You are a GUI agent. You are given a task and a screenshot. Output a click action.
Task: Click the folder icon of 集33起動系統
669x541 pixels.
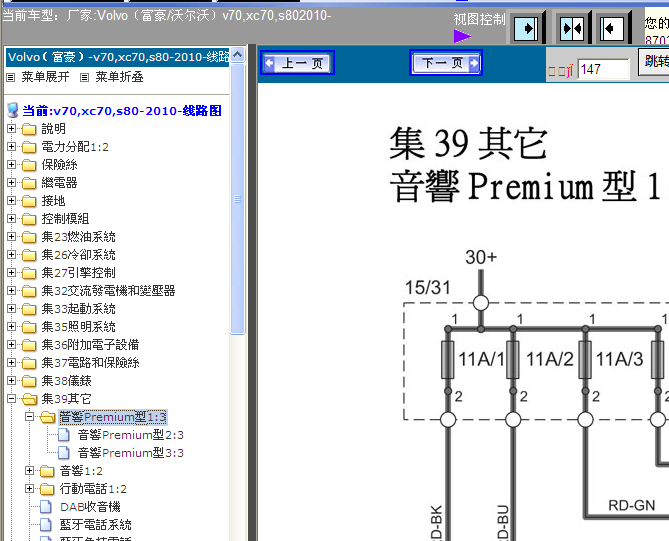click(29, 309)
